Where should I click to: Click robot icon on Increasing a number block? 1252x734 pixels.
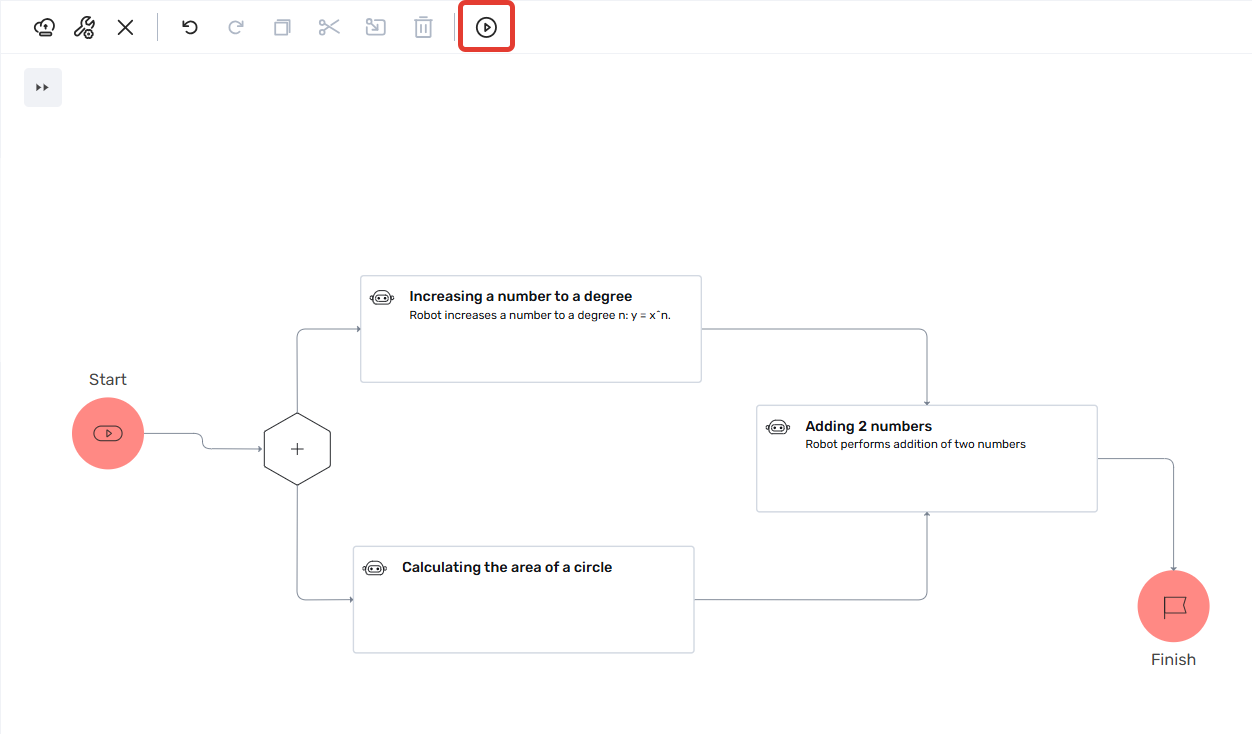(382, 297)
